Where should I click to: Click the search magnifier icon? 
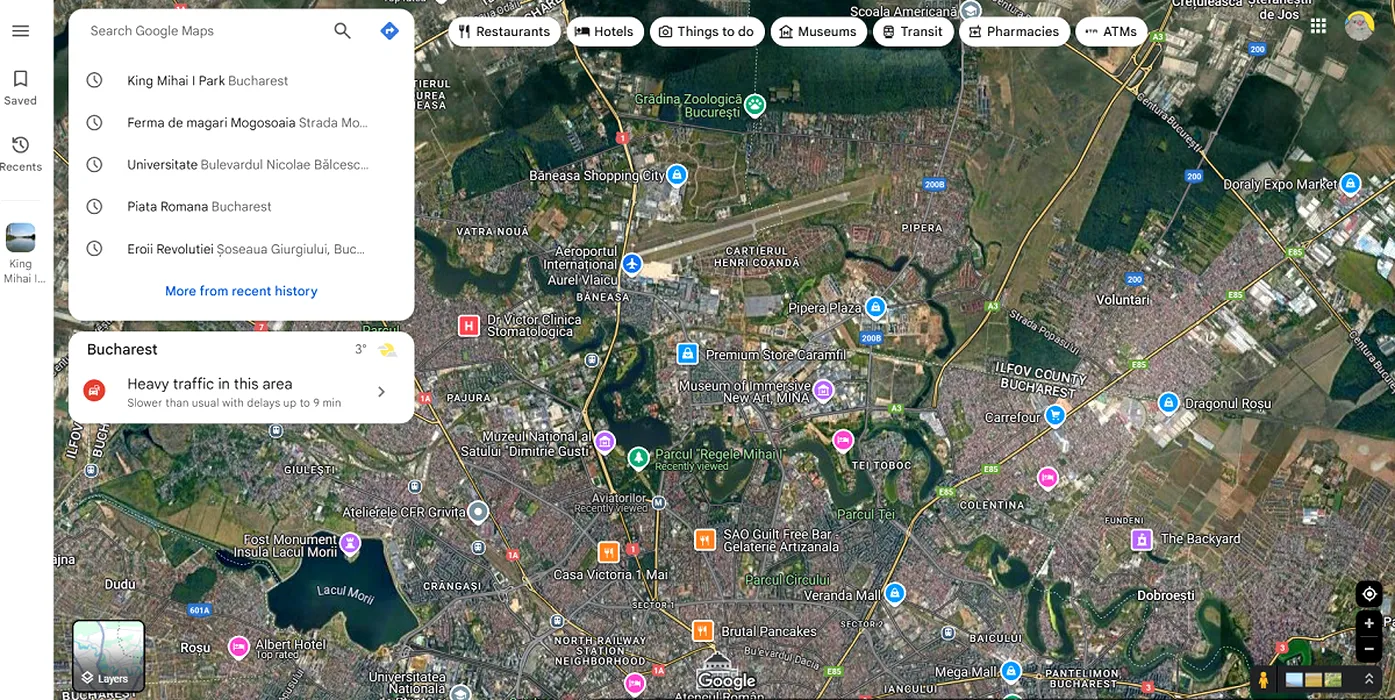(x=343, y=31)
